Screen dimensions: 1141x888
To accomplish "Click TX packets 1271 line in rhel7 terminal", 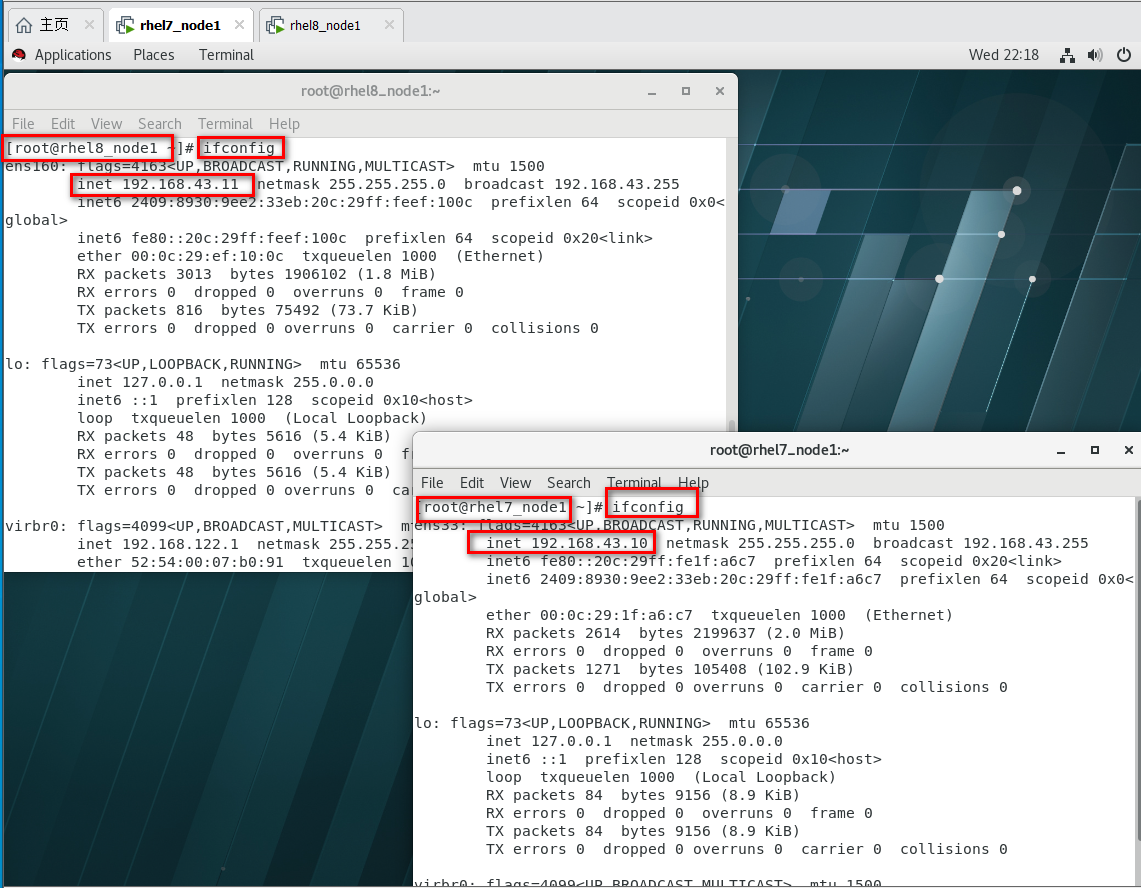I will [670, 669].
